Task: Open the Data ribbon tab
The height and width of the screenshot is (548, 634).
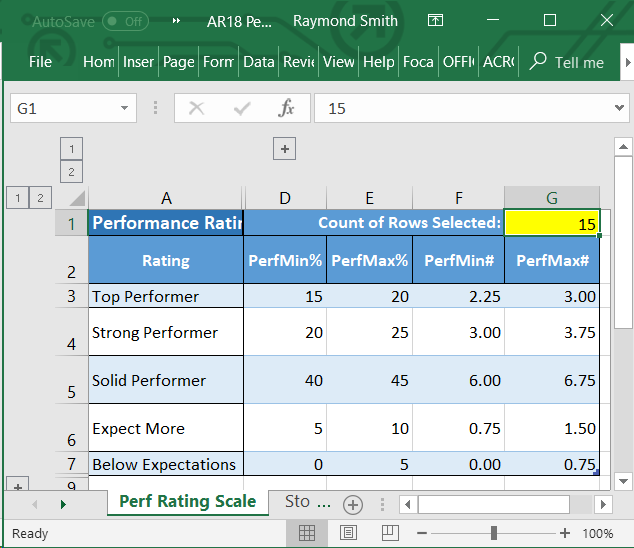Action: (258, 62)
